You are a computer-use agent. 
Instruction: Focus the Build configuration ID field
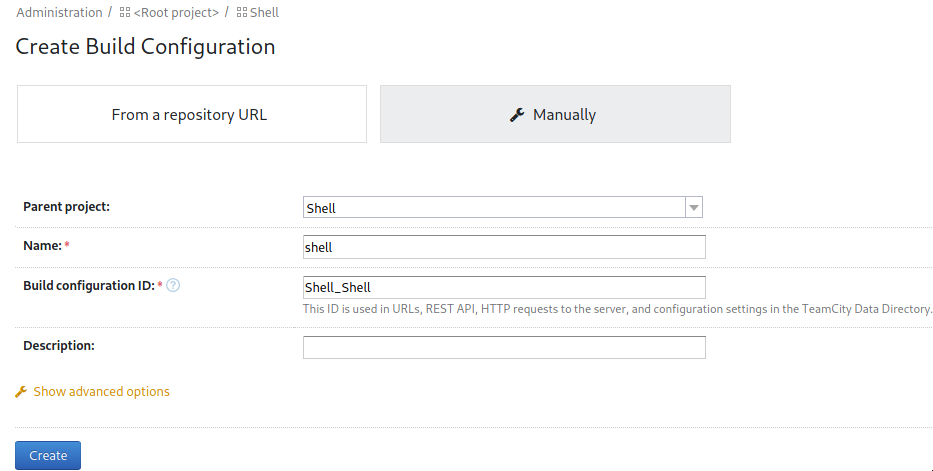[504, 287]
